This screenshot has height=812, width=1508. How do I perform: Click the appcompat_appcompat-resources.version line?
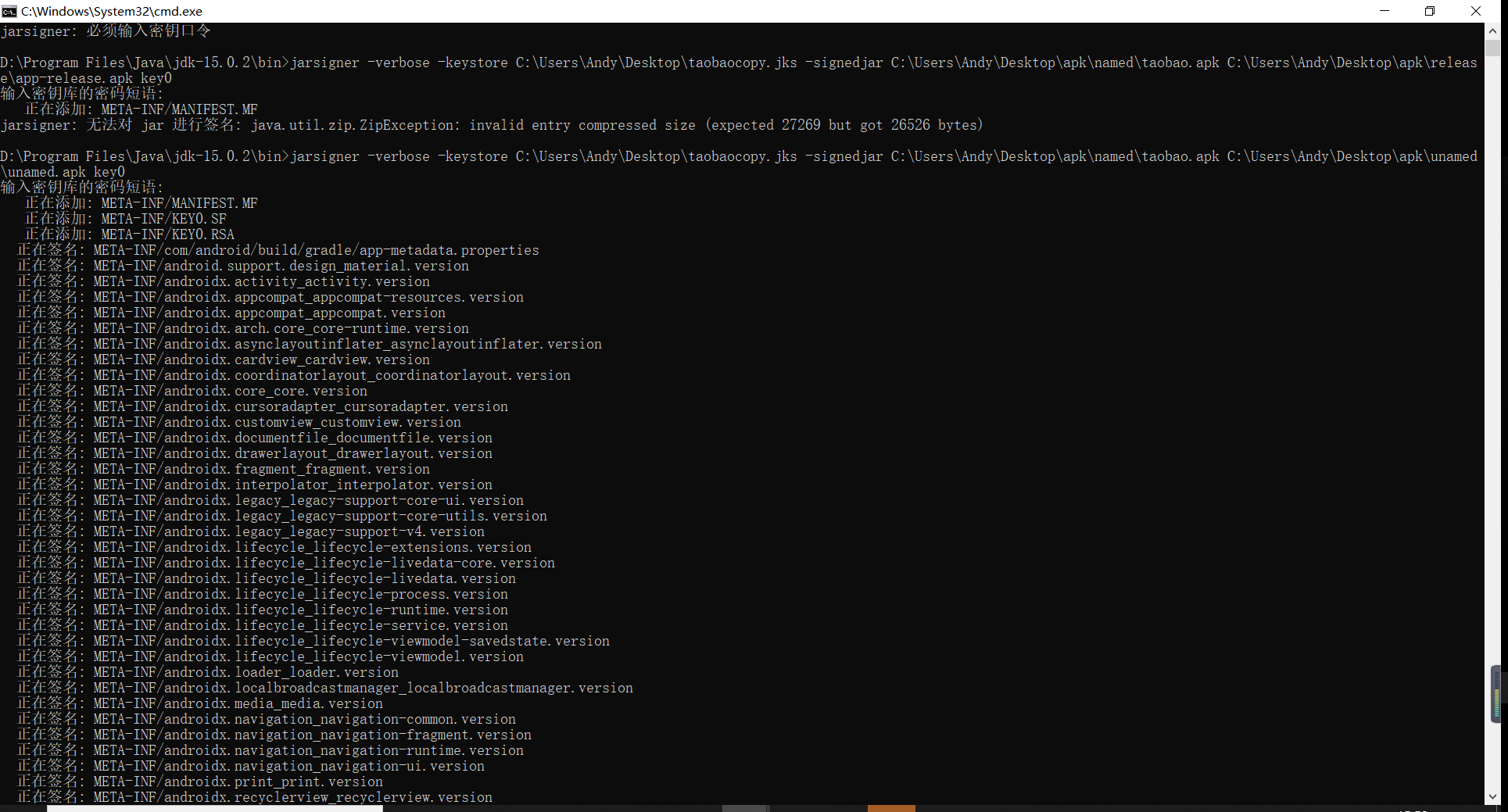[x=270, y=297]
